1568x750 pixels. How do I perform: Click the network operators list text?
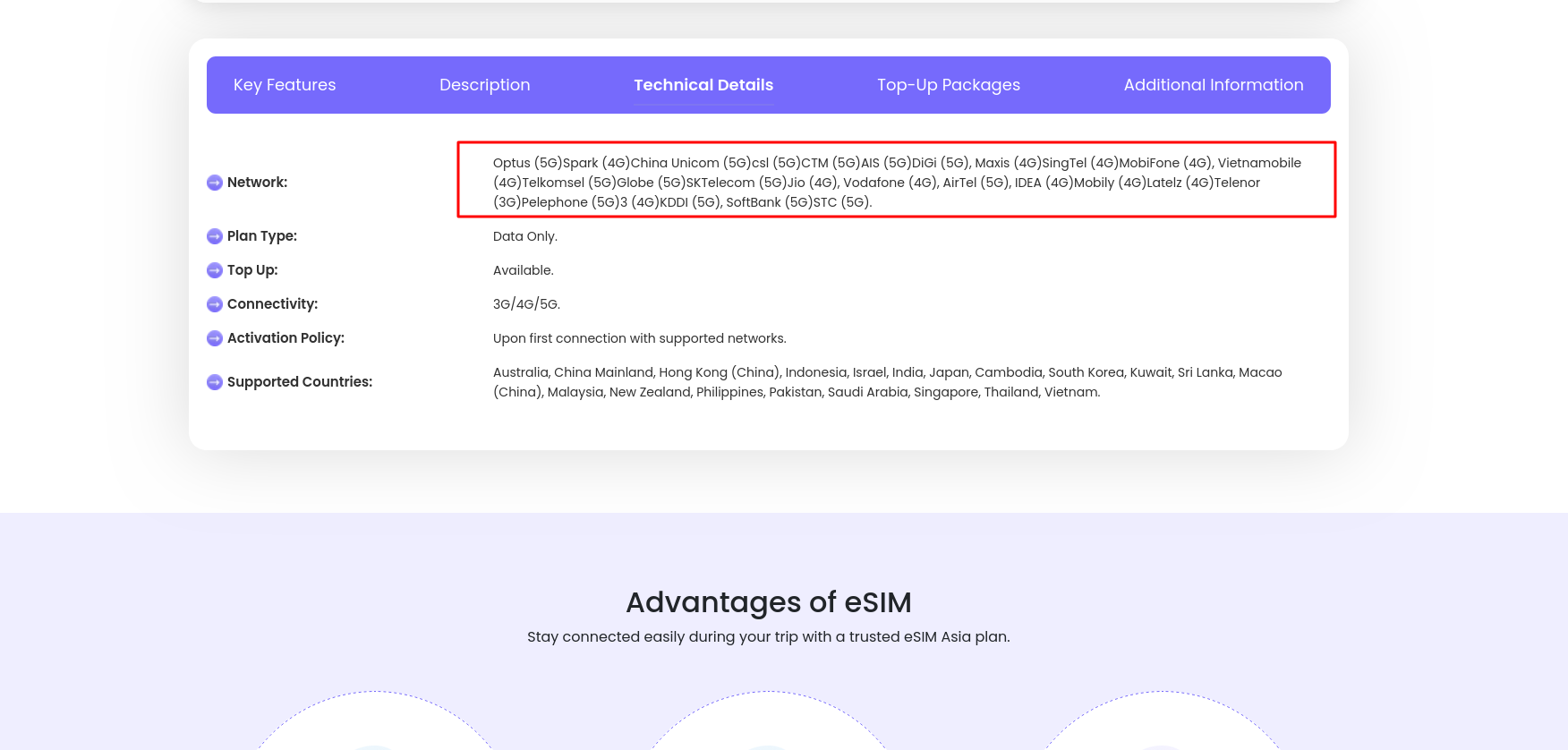coord(897,183)
